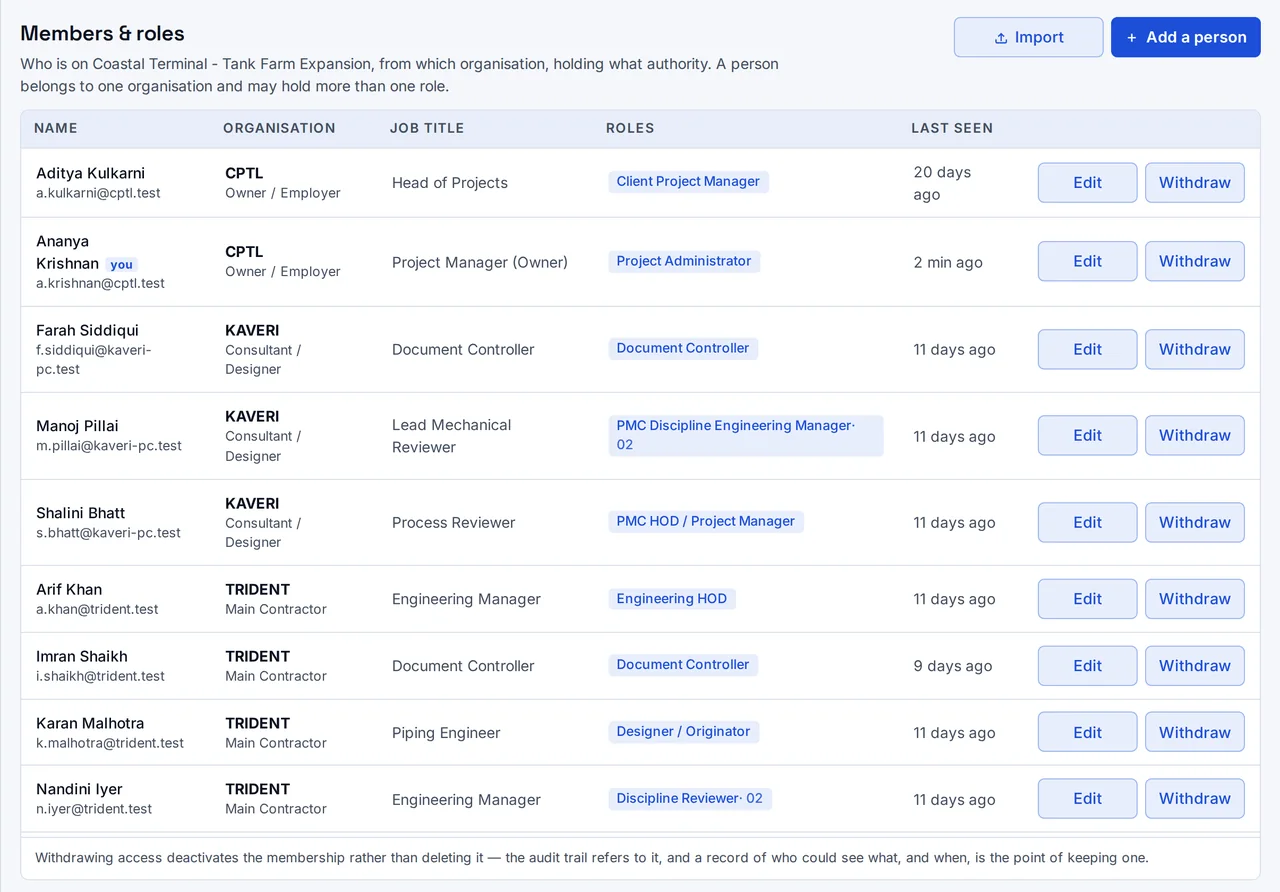Withdraw Farah Siddiqui's access

[1194, 349]
